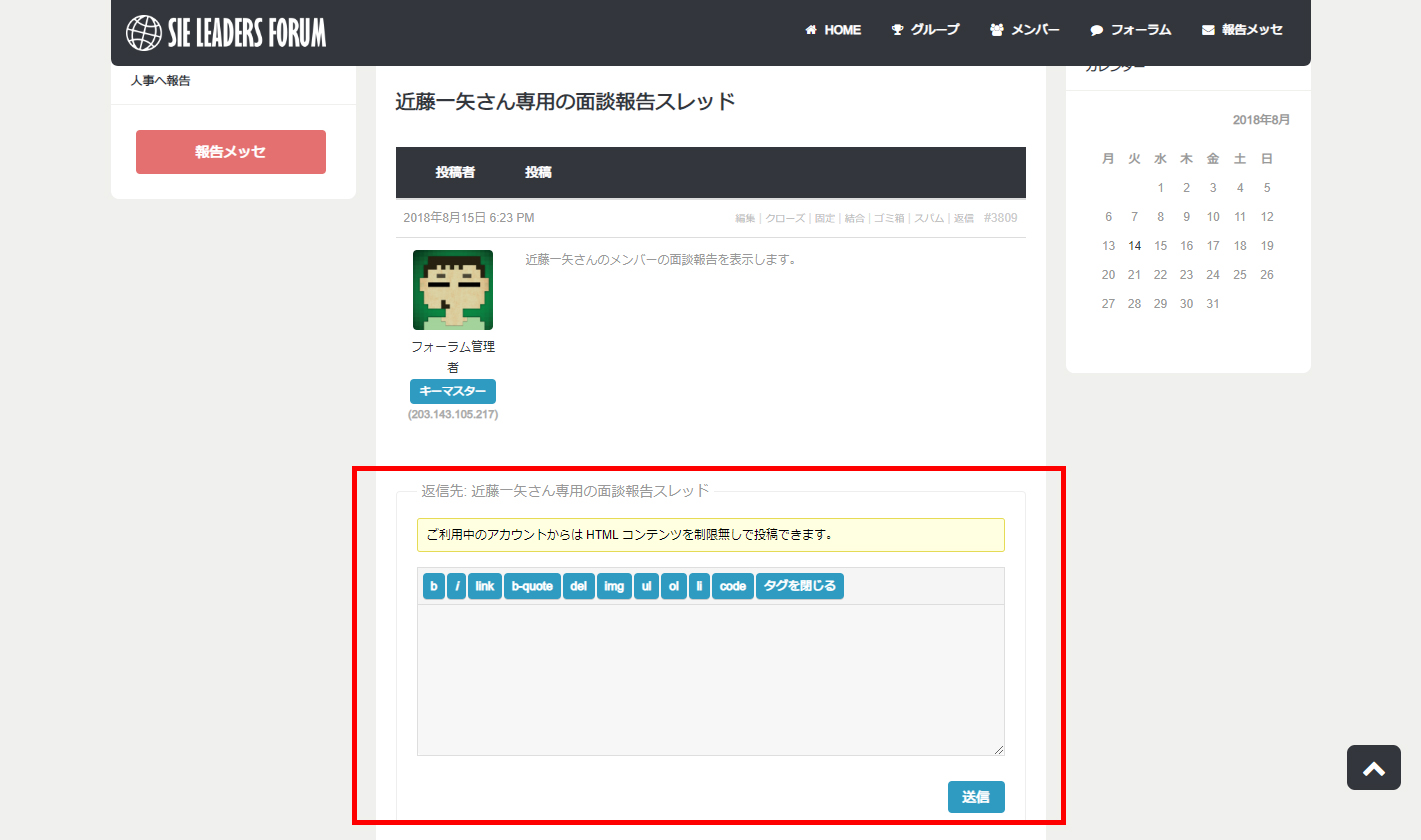Click the red 報告メッセ sidebar button
Image resolution: width=1421 pixels, height=840 pixels.
click(x=231, y=152)
